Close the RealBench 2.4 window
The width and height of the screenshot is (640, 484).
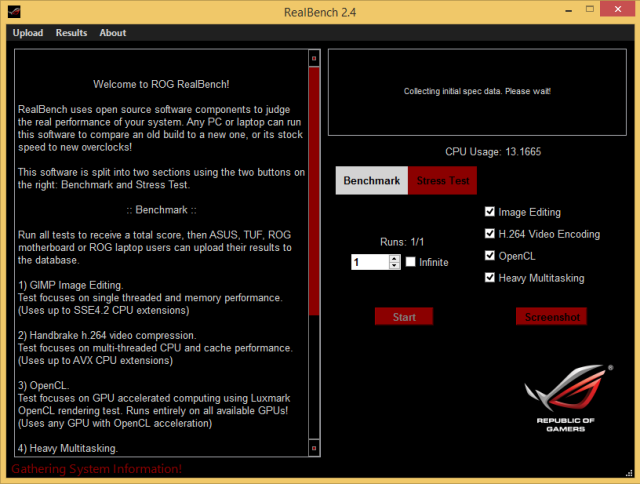[x=618, y=9]
